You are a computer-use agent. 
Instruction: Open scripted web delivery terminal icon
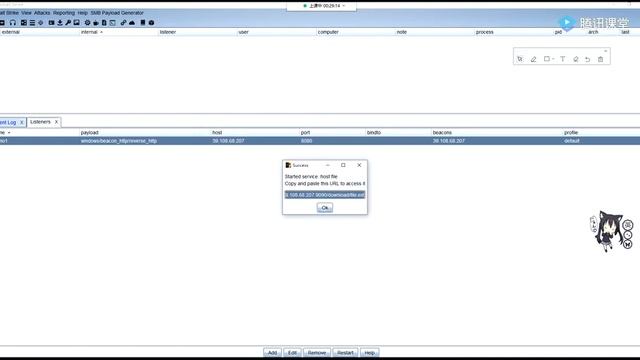click(x=113, y=23)
